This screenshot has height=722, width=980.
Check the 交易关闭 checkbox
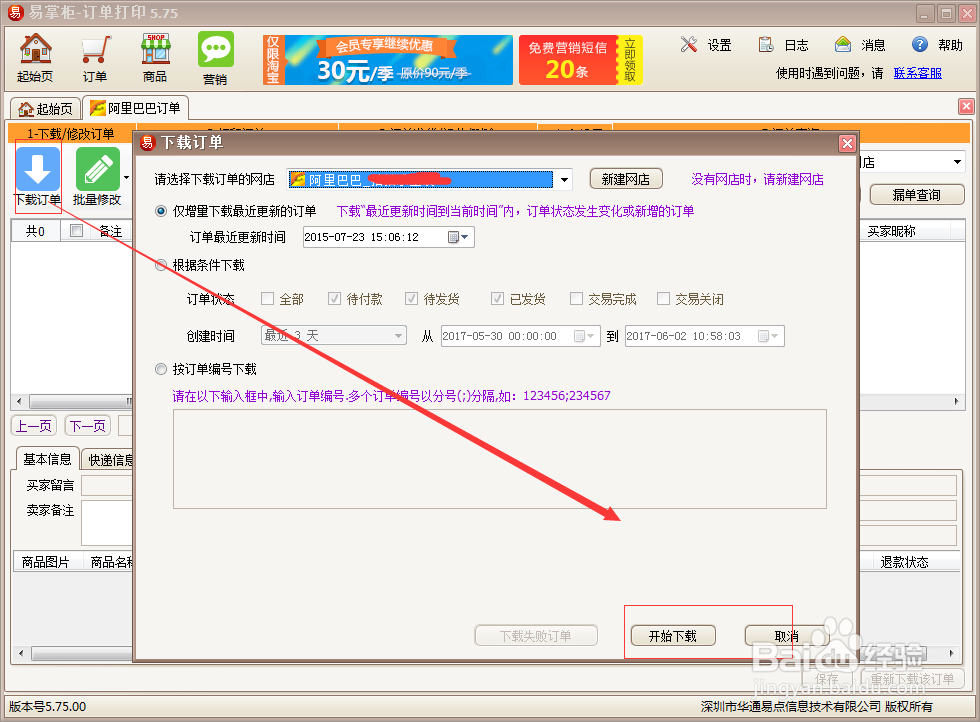pyautogui.click(x=663, y=299)
